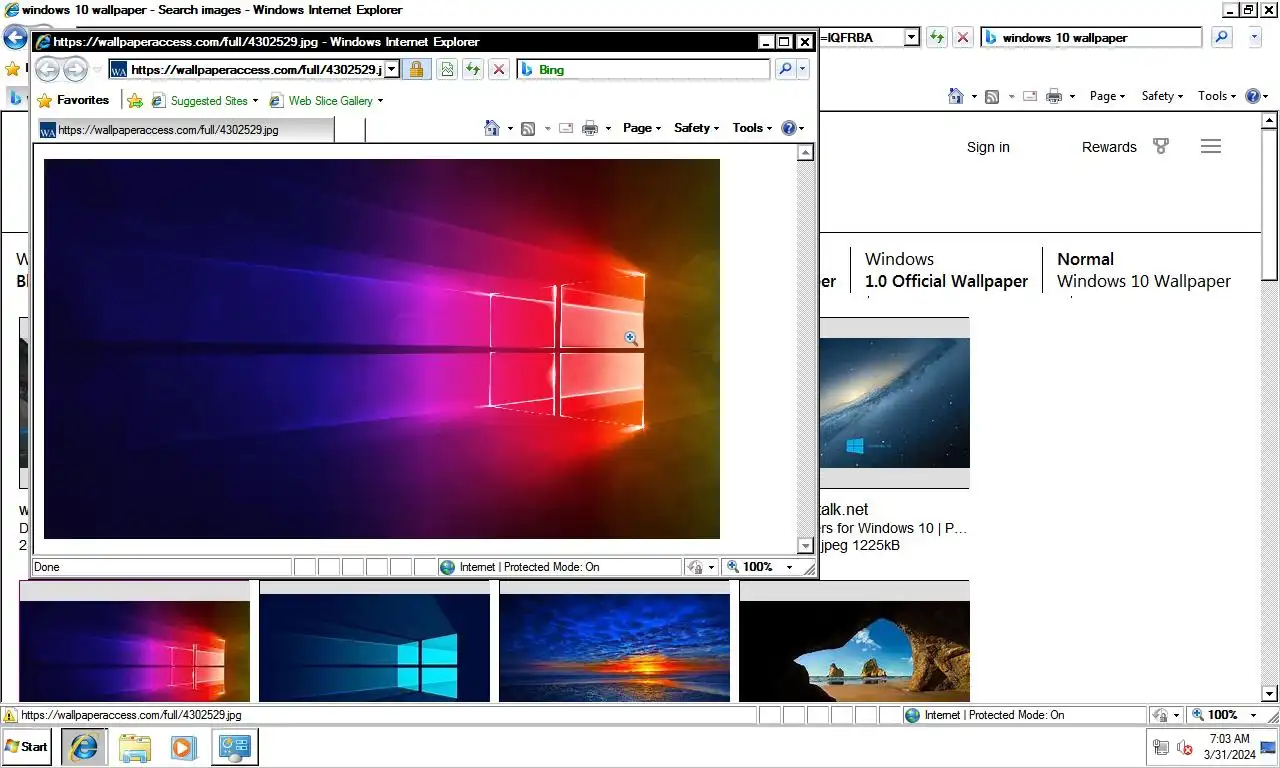
Task: Open the Bing hamburger menu
Action: [1211, 147]
